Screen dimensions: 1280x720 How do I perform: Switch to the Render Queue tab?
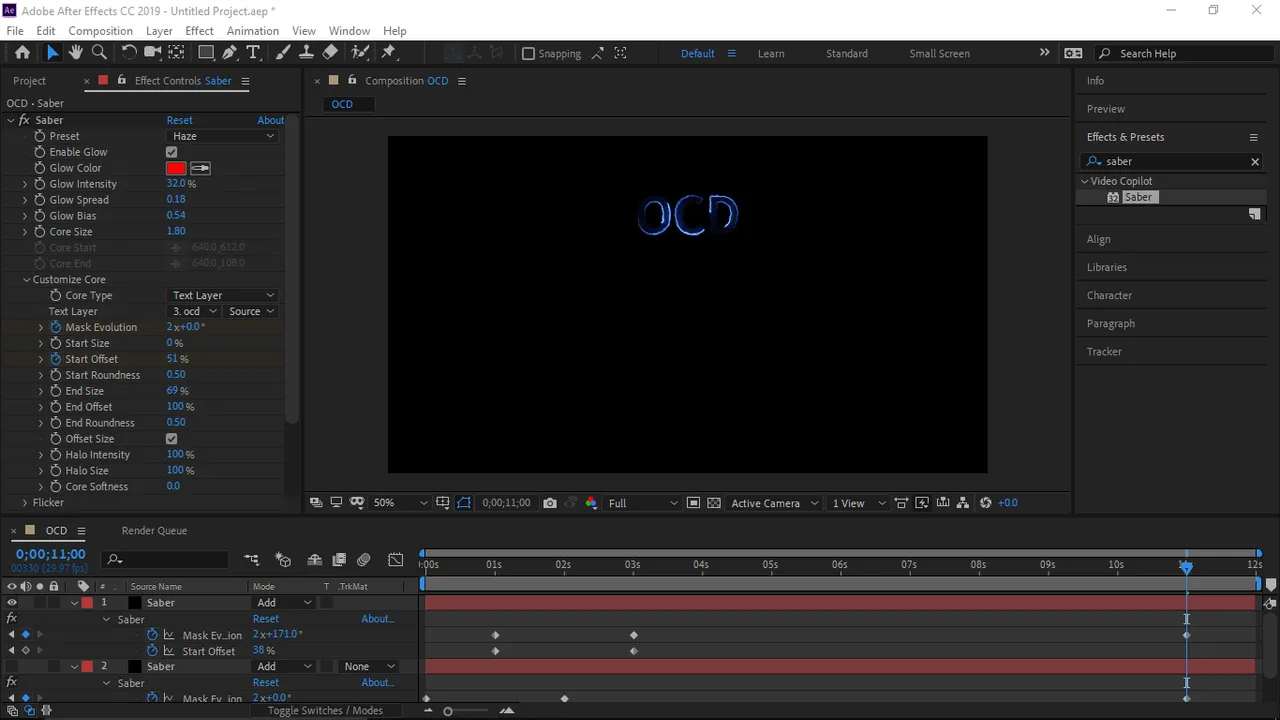[x=154, y=531]
